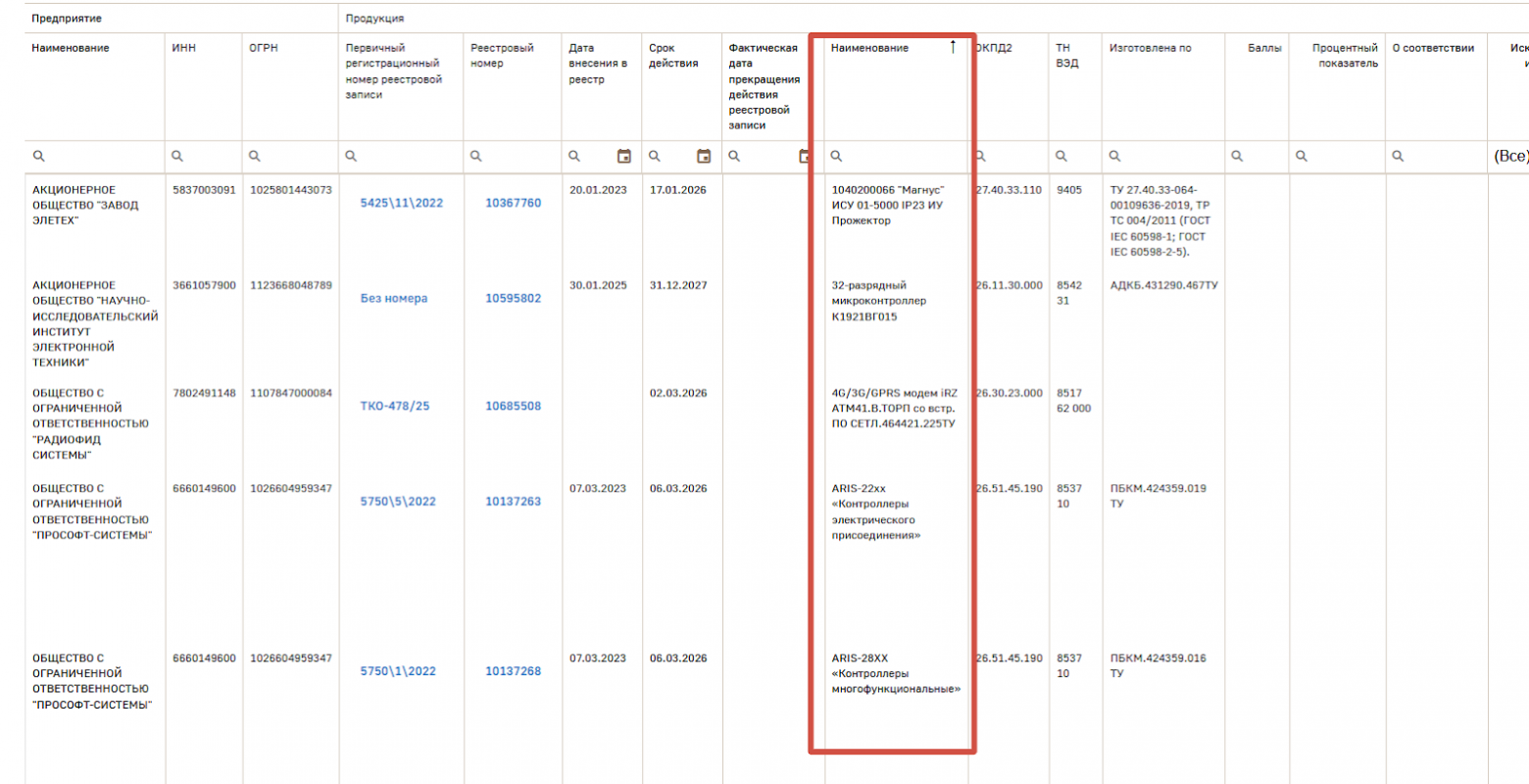1529x784 pixels.
Task: Click search icon in ИНН filter cell
Action: pos(177,156)
